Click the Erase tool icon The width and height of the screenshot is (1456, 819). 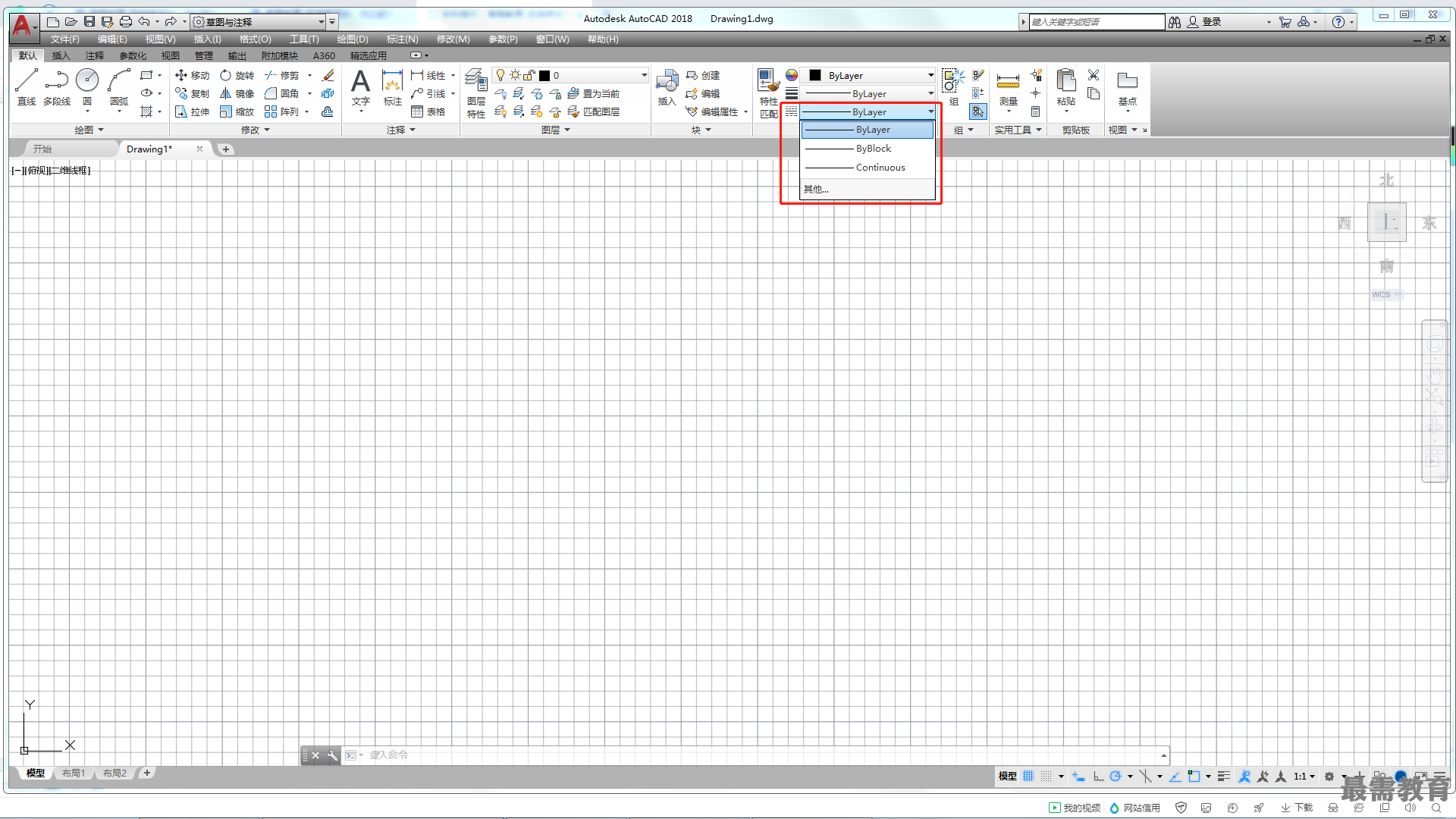(328, 75)
